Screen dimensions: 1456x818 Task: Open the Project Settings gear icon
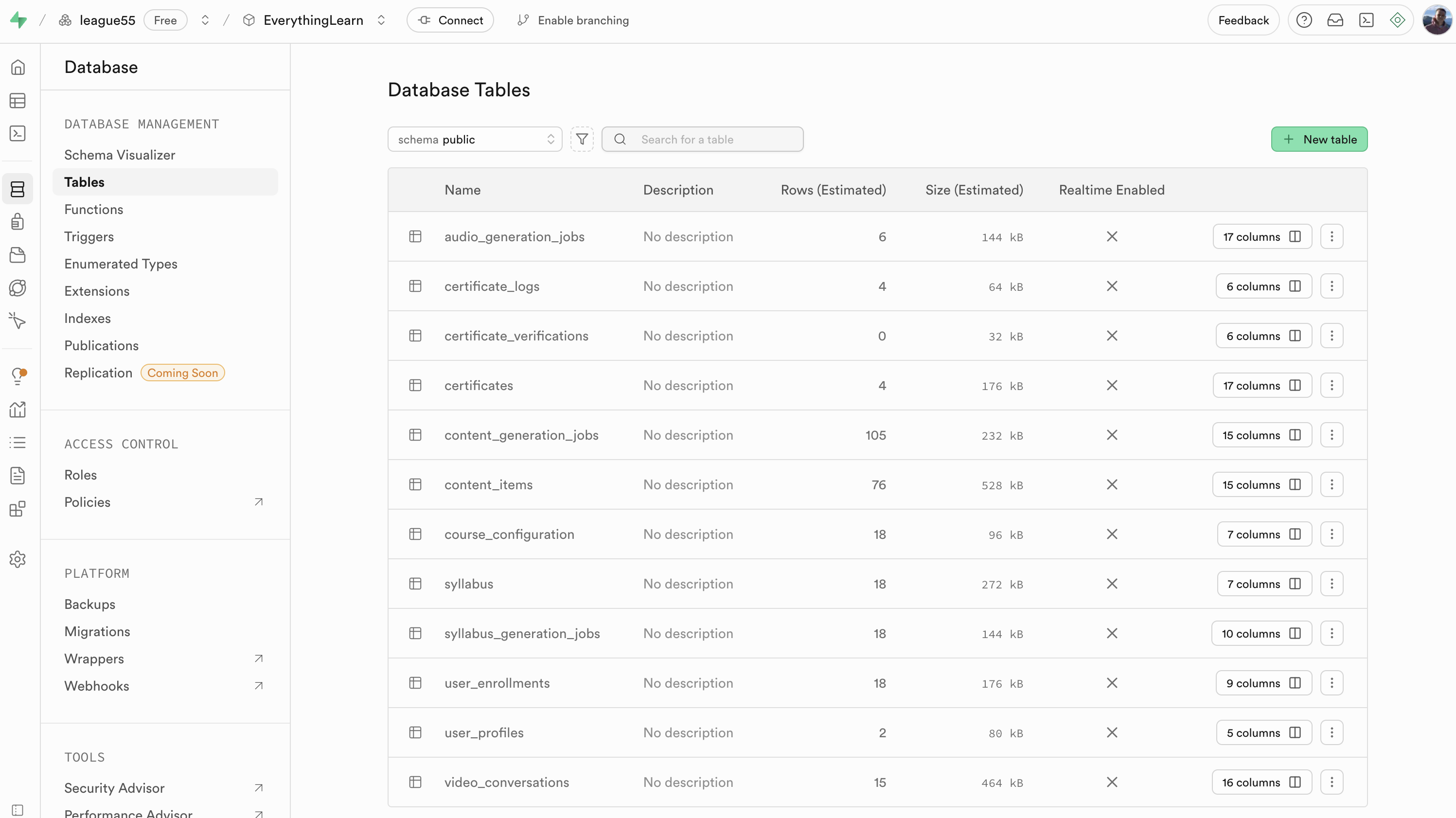18,559
